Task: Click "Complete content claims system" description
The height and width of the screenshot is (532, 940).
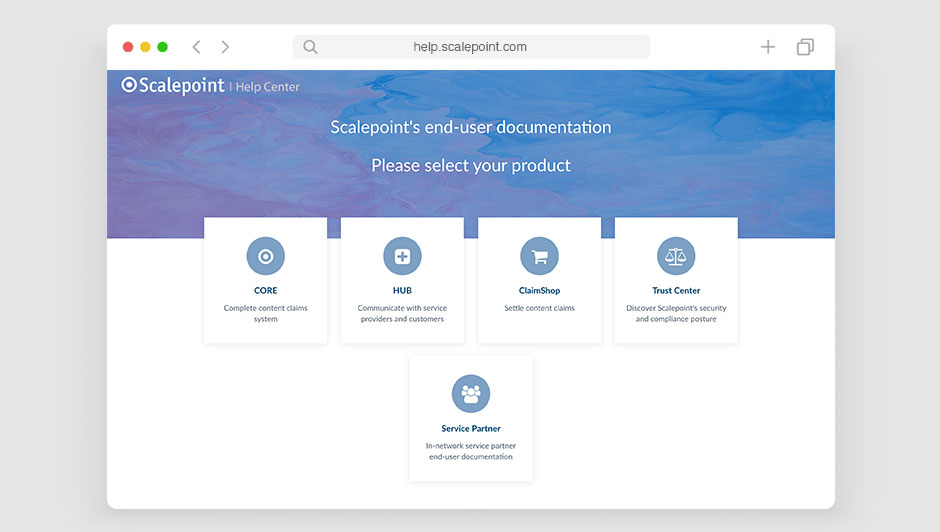Action: (x=265, y=313)
